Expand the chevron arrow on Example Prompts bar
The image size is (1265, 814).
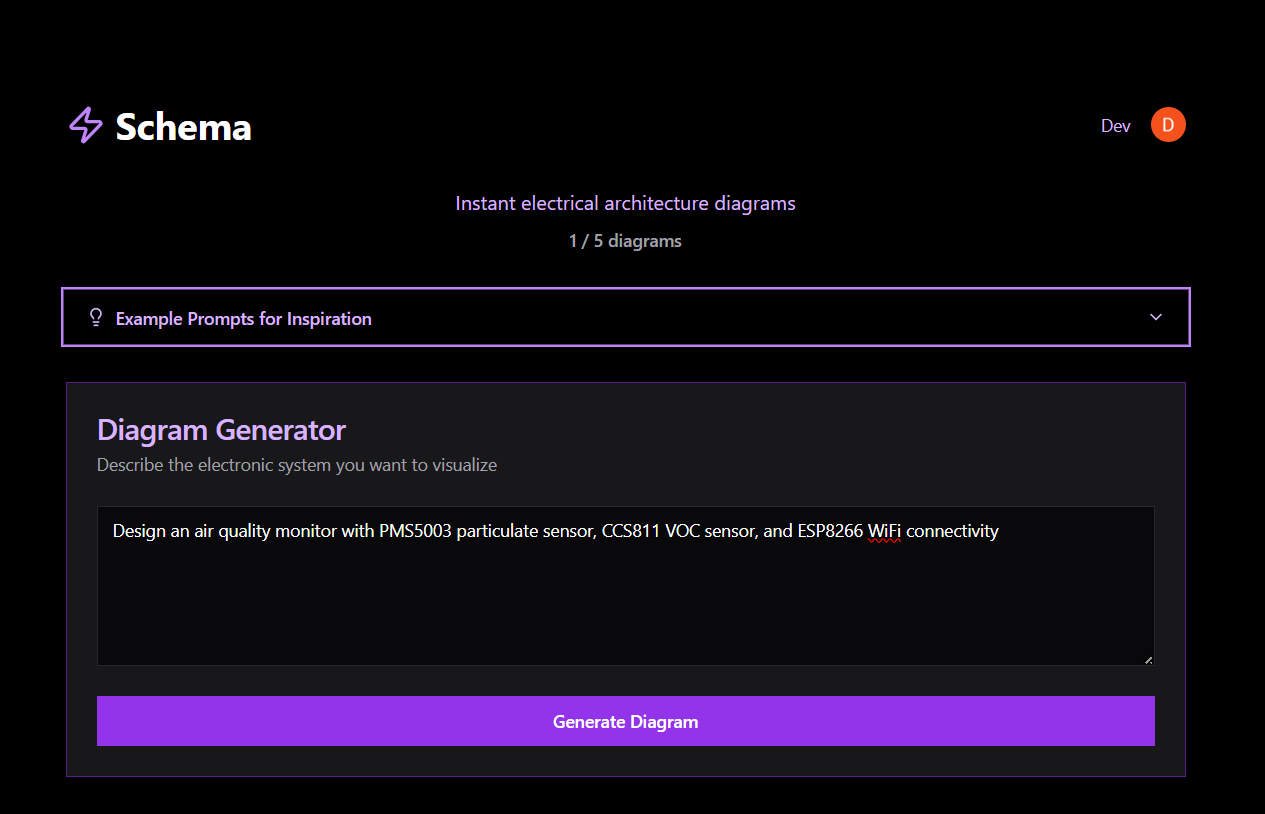click(x=1156, y=317)
